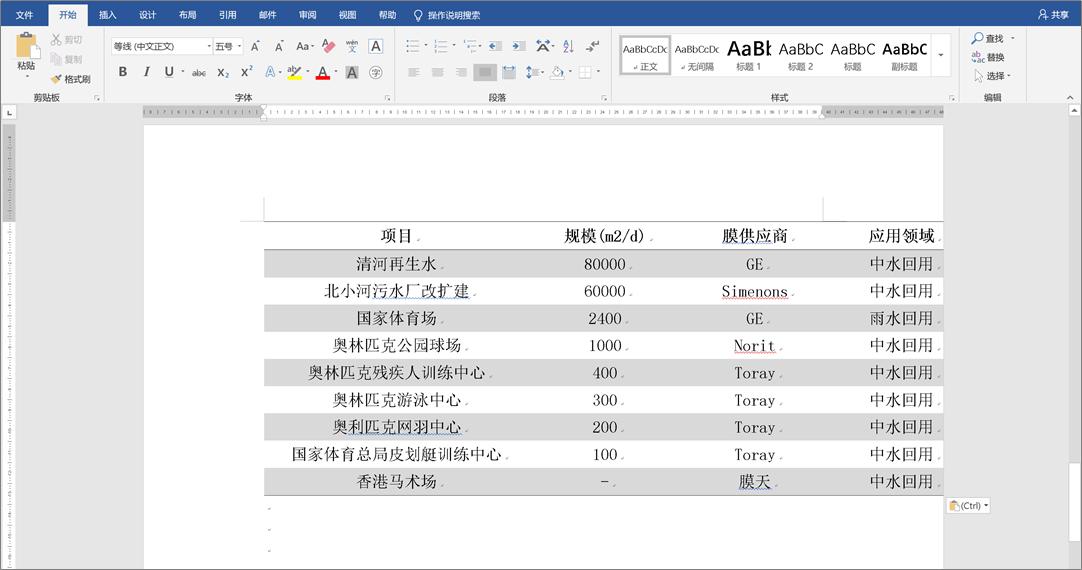This screenshot has width=1082, height=570.
Task: Justify the paragraph text
Action: coord(485,72)
